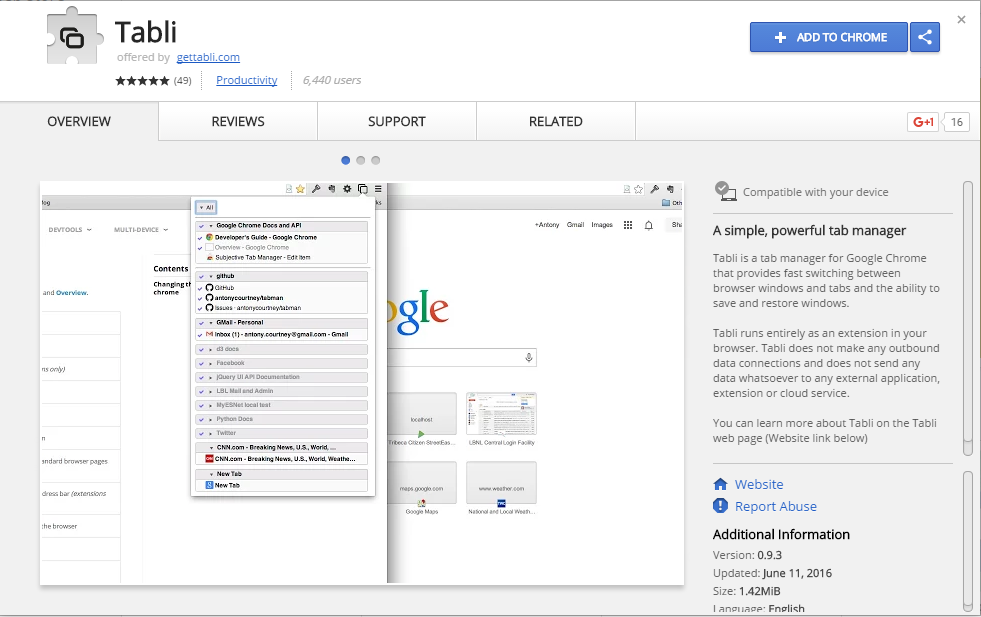Viewport: 981px width, 617px height.
Task: Click the '6,440 users' text
Action: tap(332, 80)
